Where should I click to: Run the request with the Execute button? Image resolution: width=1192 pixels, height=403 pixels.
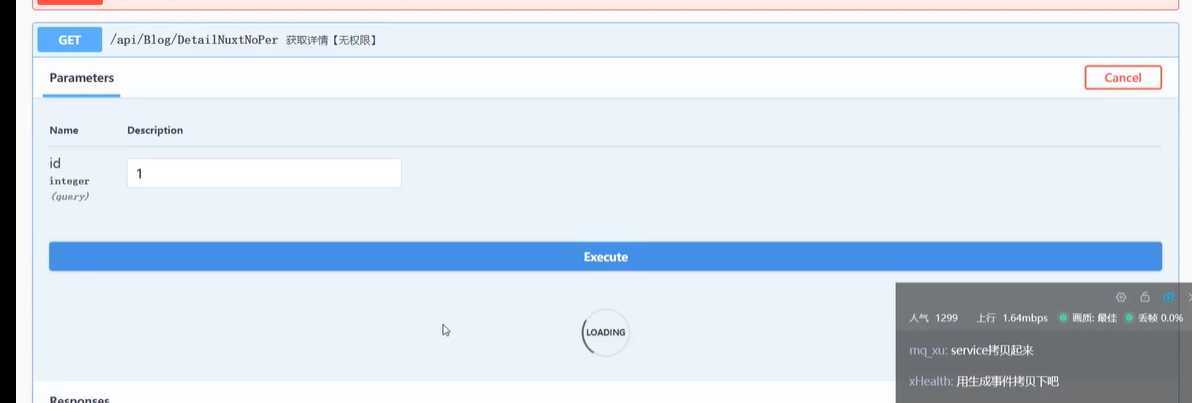(605, 257)
